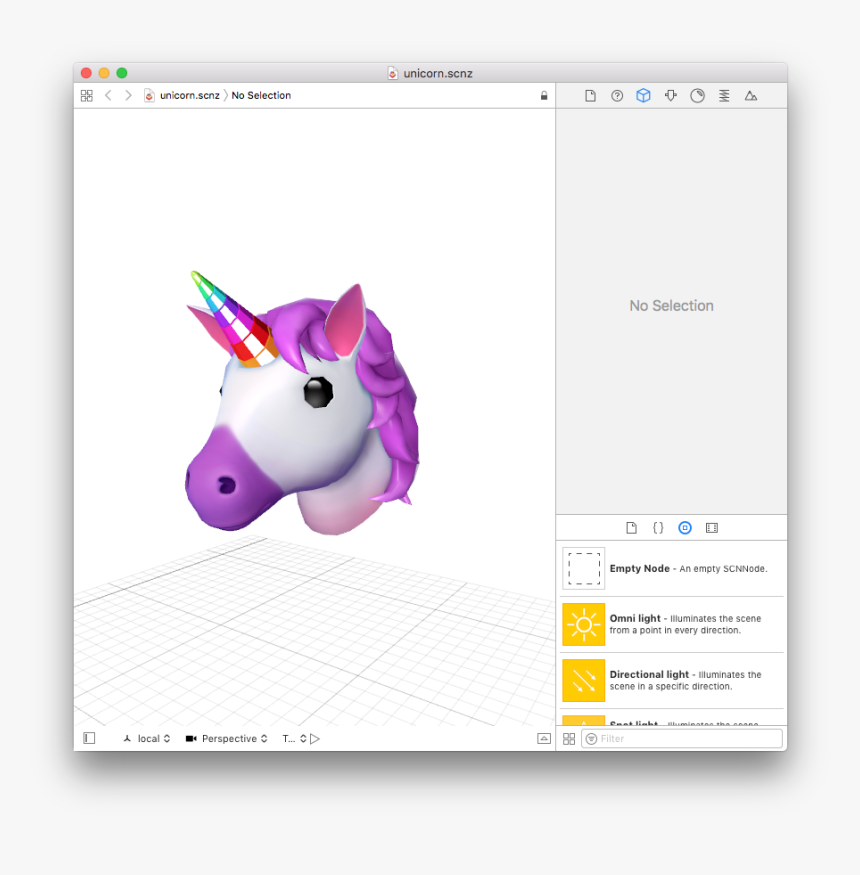Click the library Filter search field

(x=681, y=738)
